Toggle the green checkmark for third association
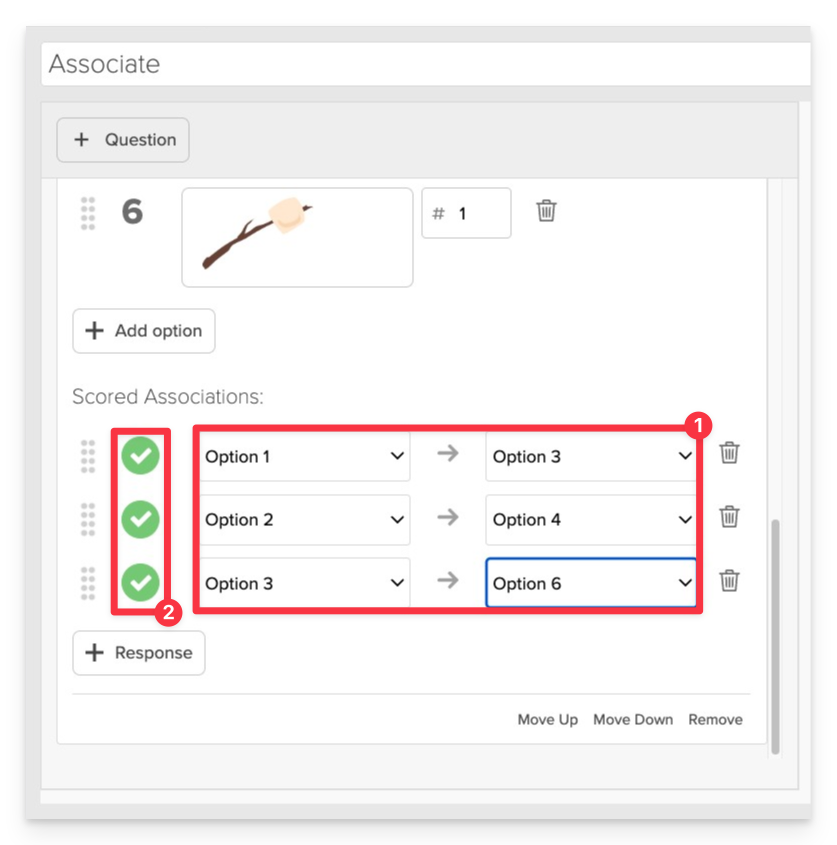This screenshot has height=845, width=837. (140, 583)
